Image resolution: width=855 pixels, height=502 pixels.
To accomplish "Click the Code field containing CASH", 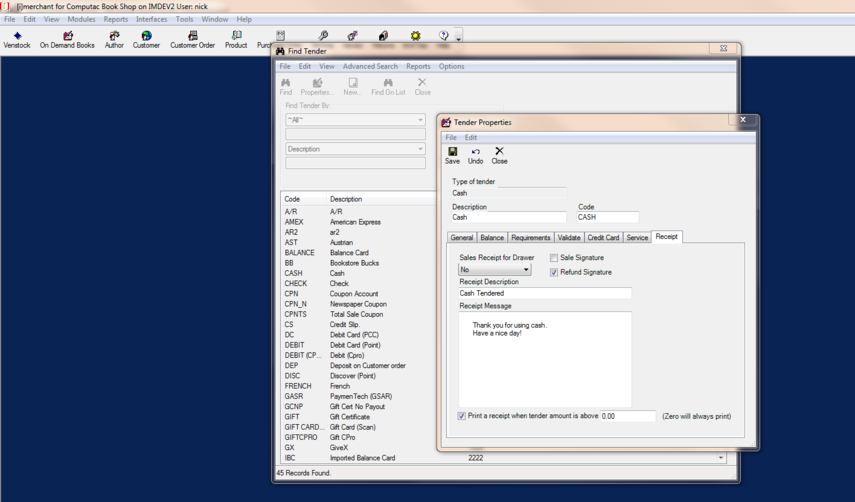I will pos(607,217).
